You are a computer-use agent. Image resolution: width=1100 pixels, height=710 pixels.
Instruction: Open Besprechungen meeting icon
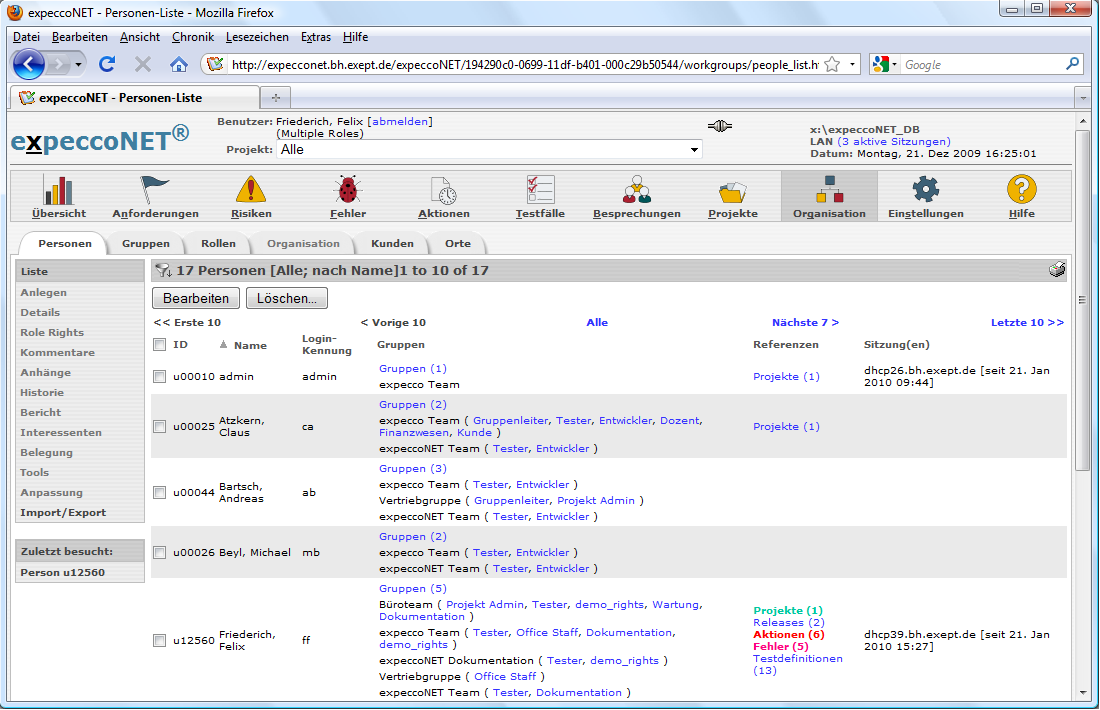[x=636, y=190]
